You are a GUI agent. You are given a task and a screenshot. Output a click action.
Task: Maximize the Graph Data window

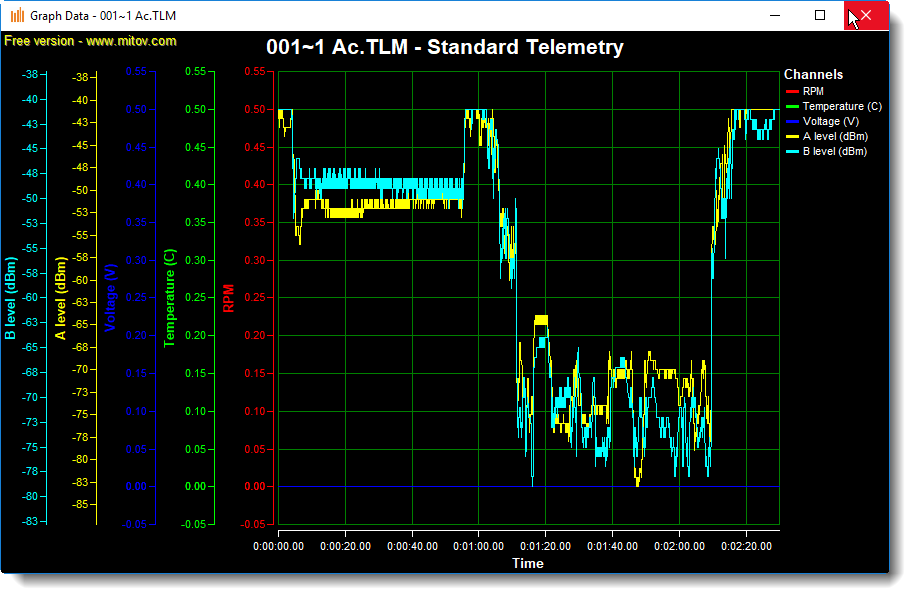(820, 15)
